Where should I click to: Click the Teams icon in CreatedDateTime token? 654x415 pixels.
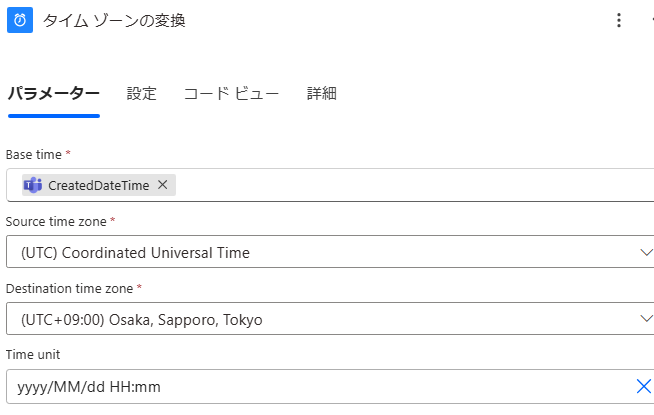click(x=33, y=185)
